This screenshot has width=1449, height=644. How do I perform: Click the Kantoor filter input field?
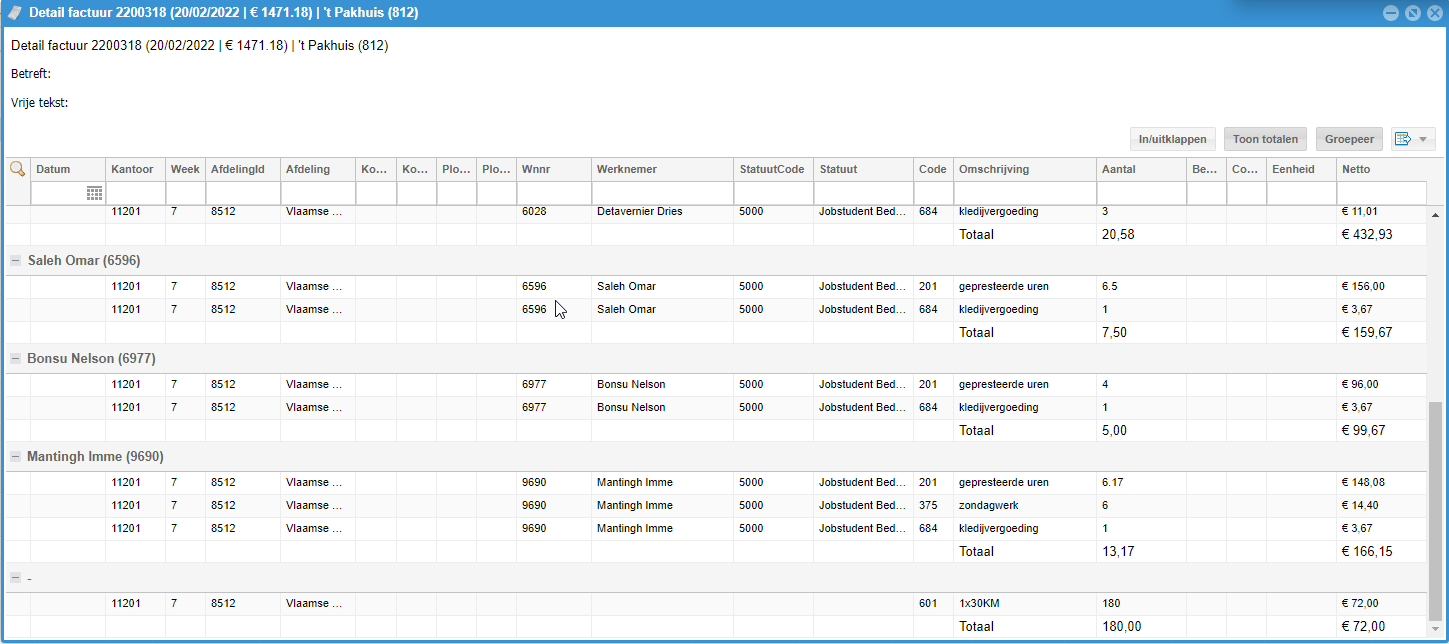point(135,193)
